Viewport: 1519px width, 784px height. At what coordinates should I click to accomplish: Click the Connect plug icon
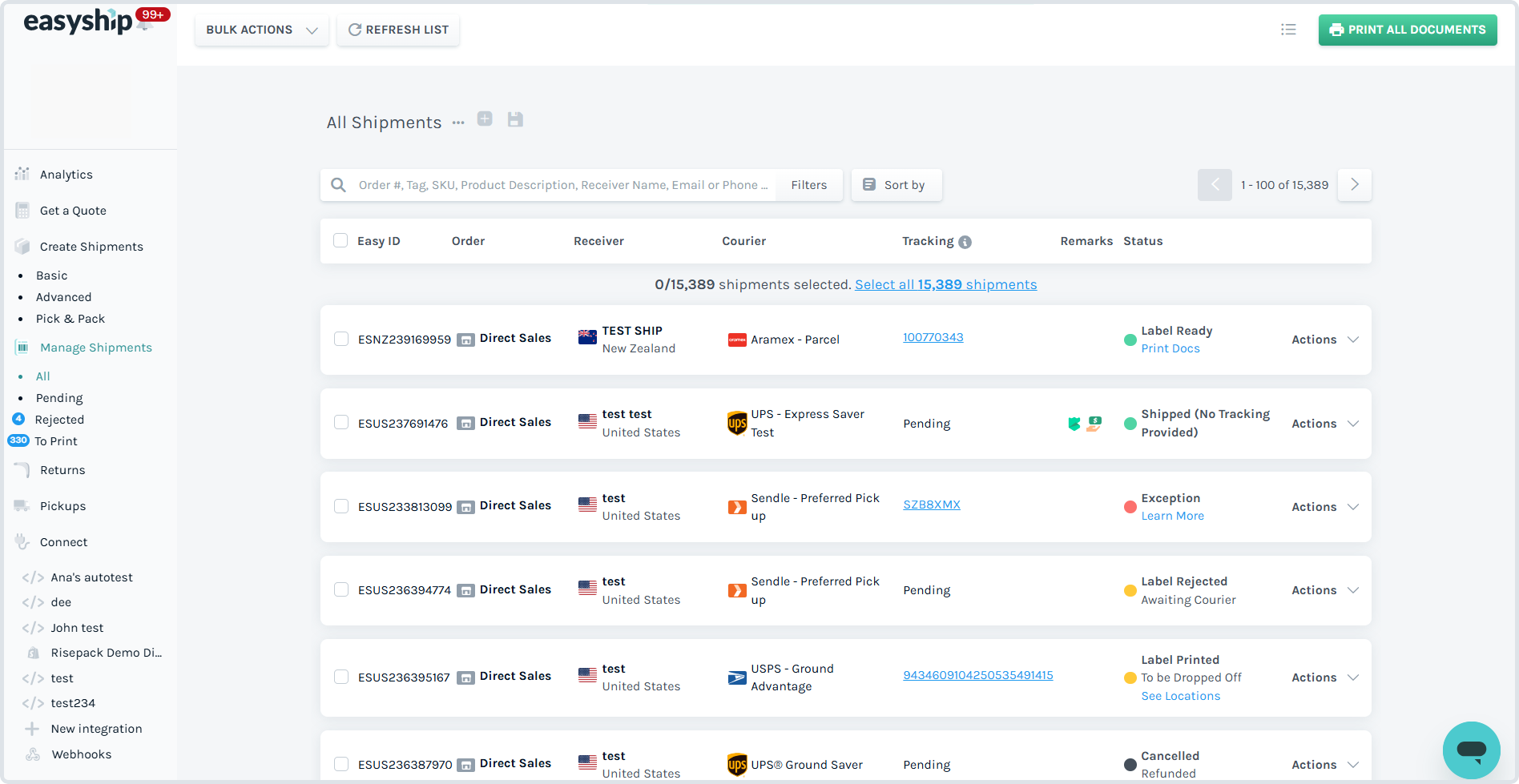coord(22,542)
